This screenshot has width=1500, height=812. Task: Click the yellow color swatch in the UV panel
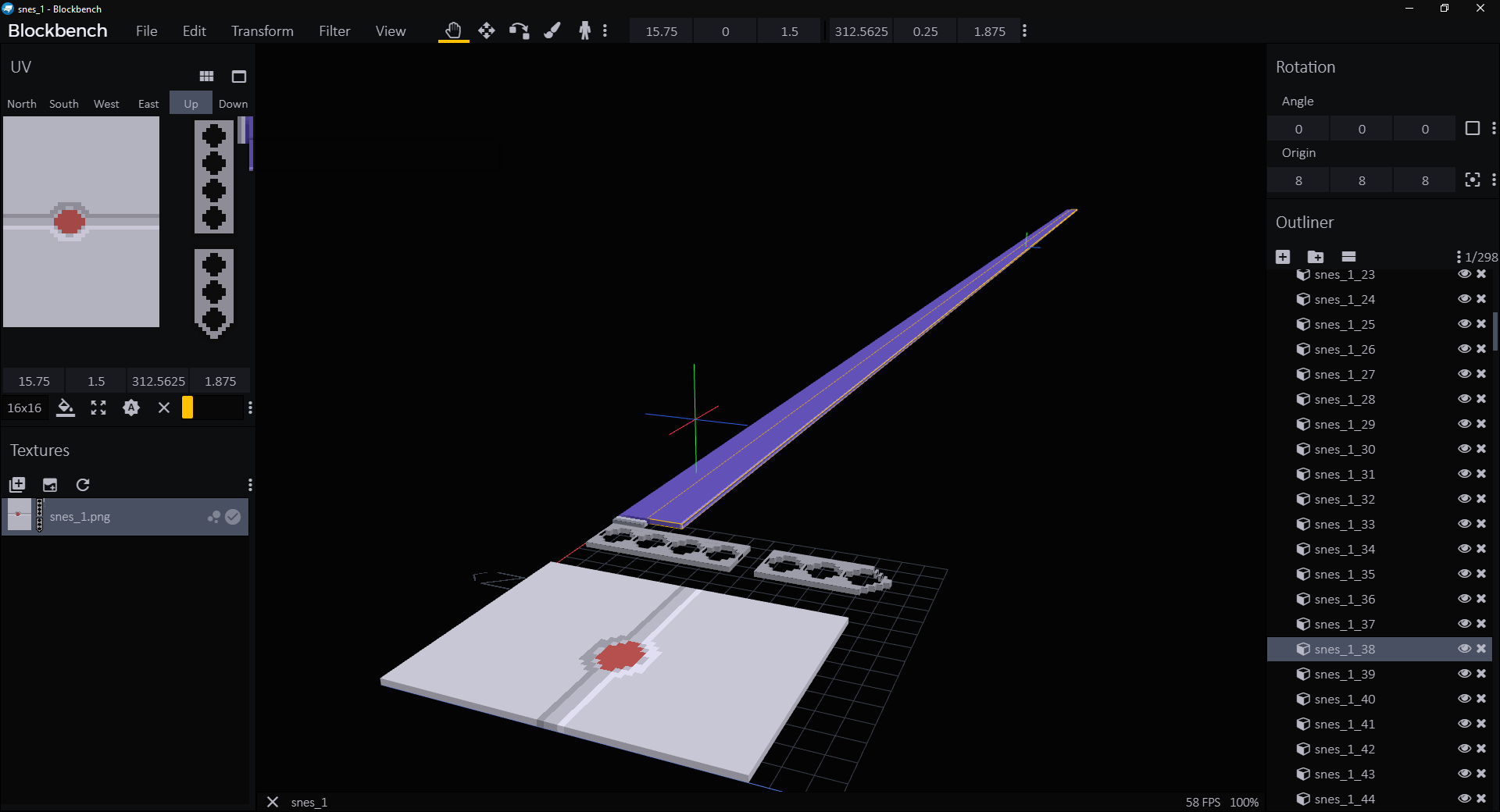(x=187, y=408)
